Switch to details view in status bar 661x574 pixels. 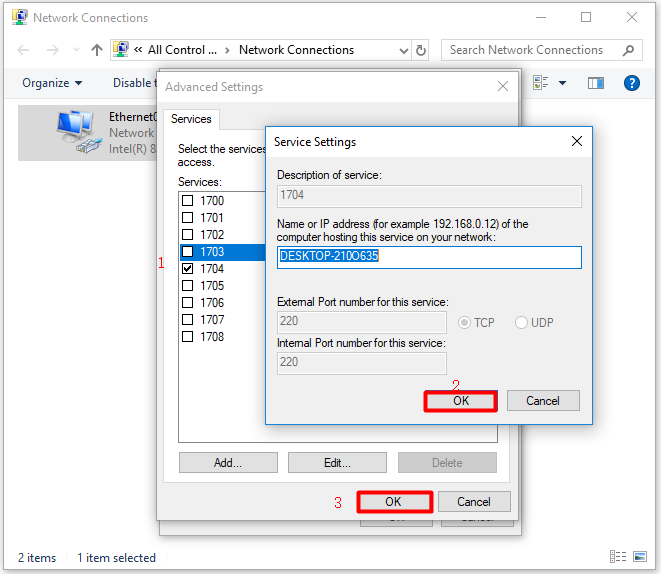(x=618, y=557)
